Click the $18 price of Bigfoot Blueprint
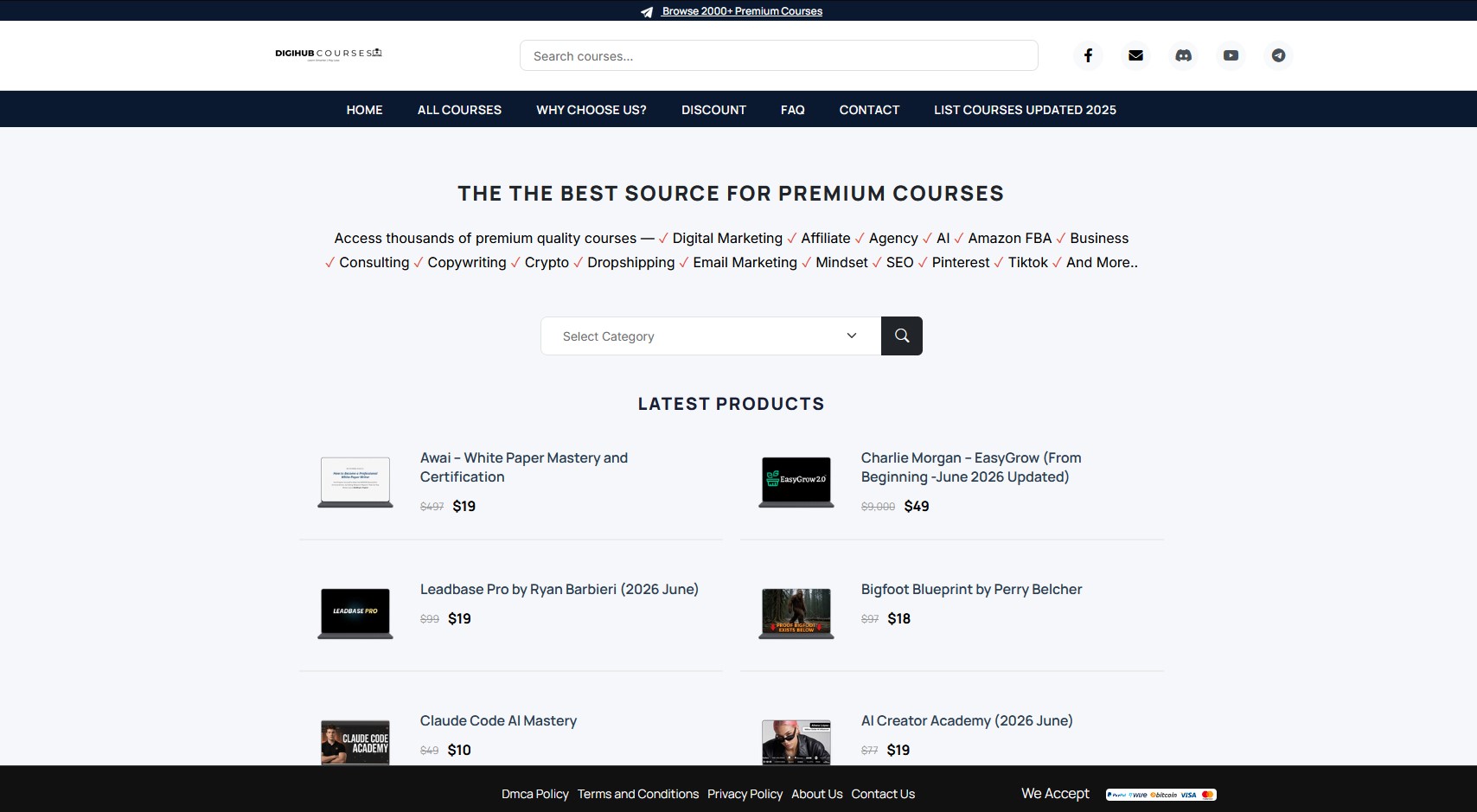The height and width of the screenshot is (812, 1477). coord(898,618)
